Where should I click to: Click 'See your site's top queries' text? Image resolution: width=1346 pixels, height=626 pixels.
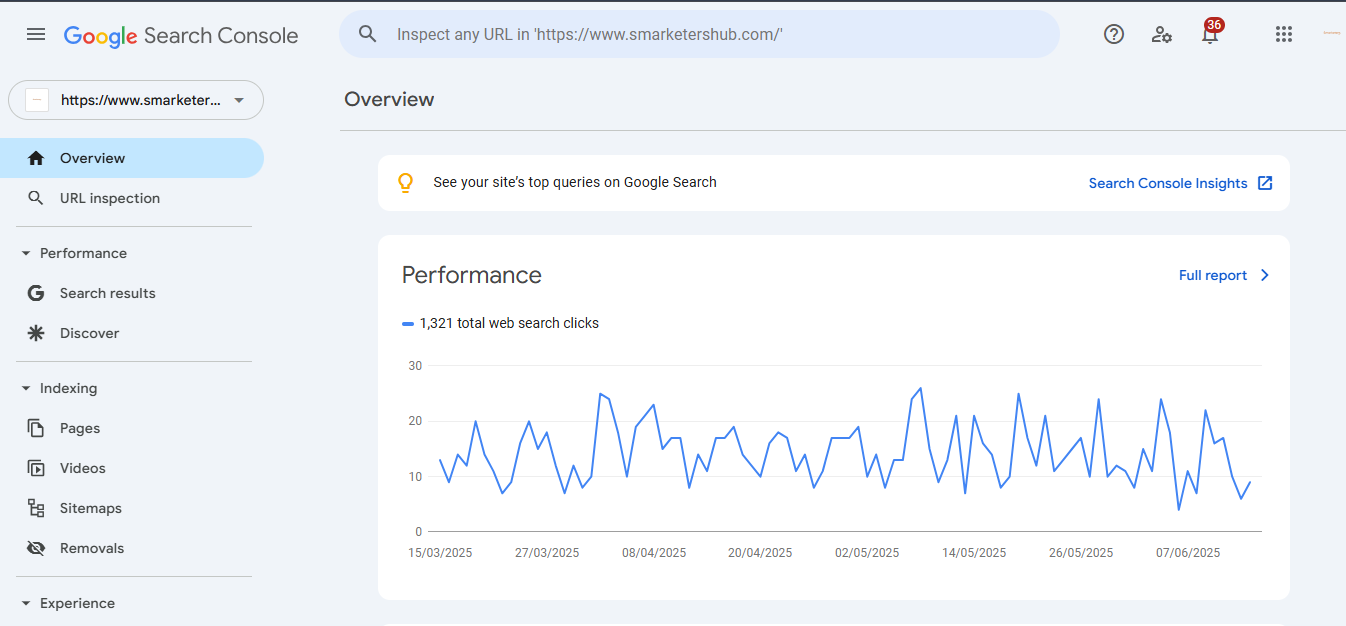[x=575, y=182]
